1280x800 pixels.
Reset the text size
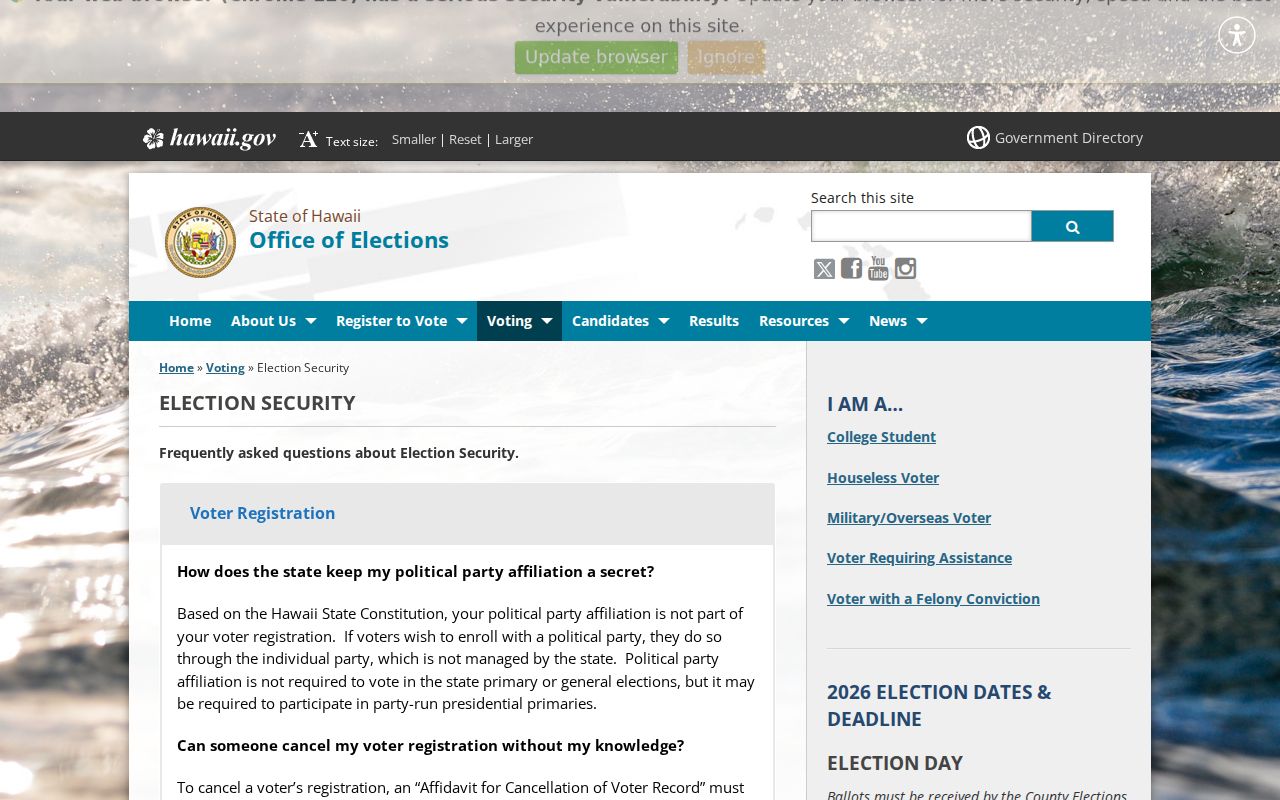click(465, 139)
